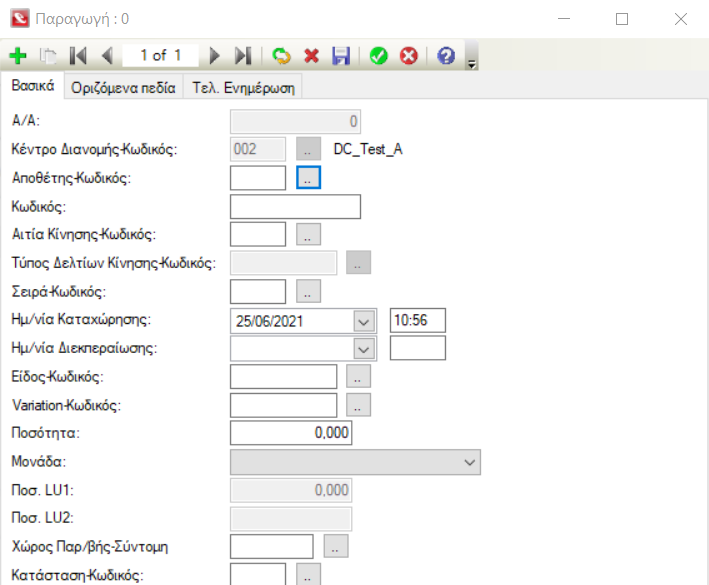Click the A/A field showing 0

(295, 121)
